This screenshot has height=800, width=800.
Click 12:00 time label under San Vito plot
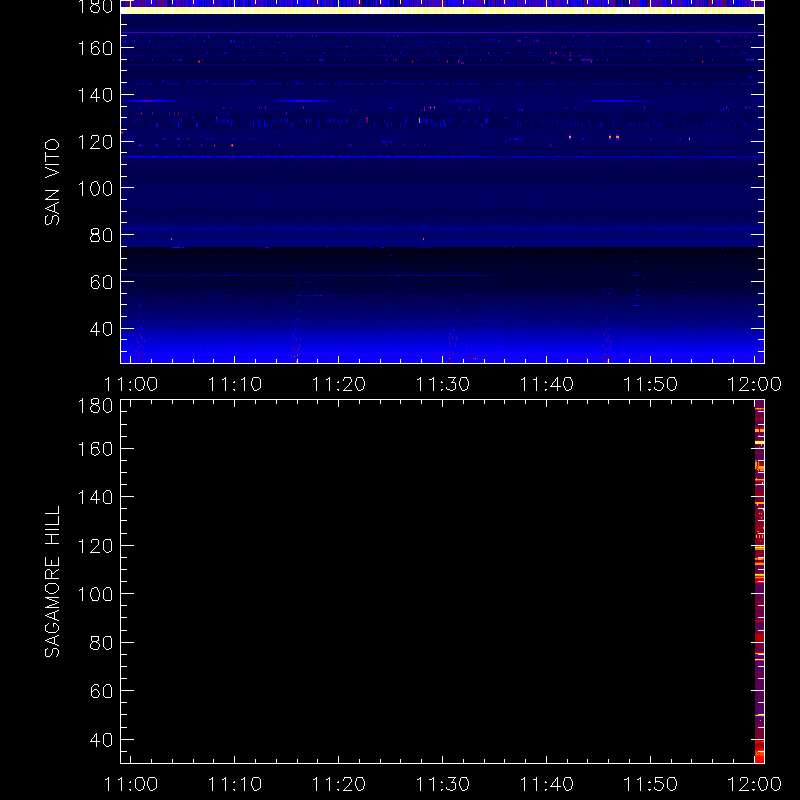[755, 384]
